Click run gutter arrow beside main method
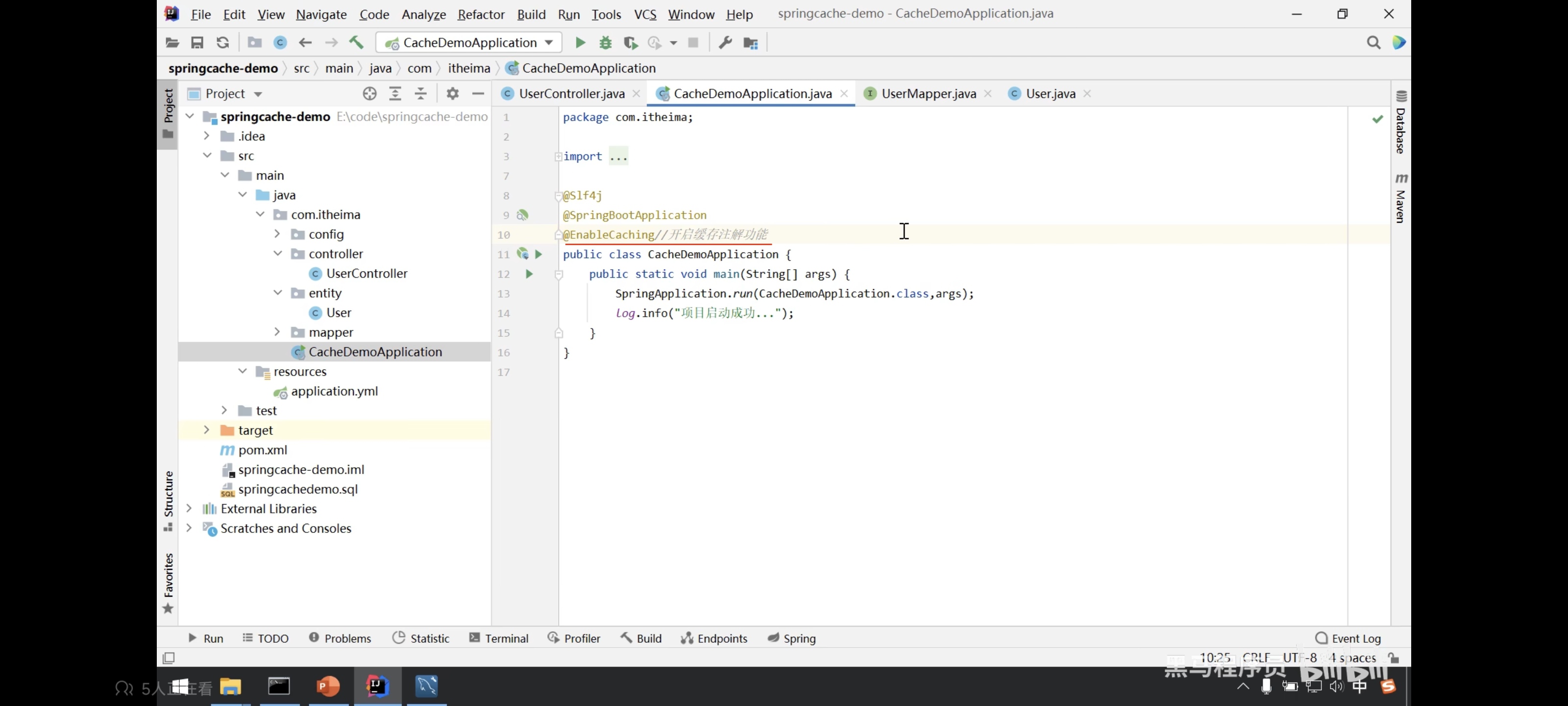The height and width of the screenshot is (706, 1568). pos(529,274)
